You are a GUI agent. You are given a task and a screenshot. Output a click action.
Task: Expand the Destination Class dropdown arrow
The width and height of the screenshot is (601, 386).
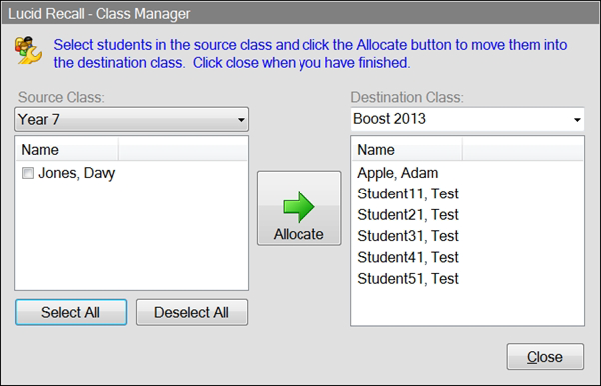coord(577,120)
